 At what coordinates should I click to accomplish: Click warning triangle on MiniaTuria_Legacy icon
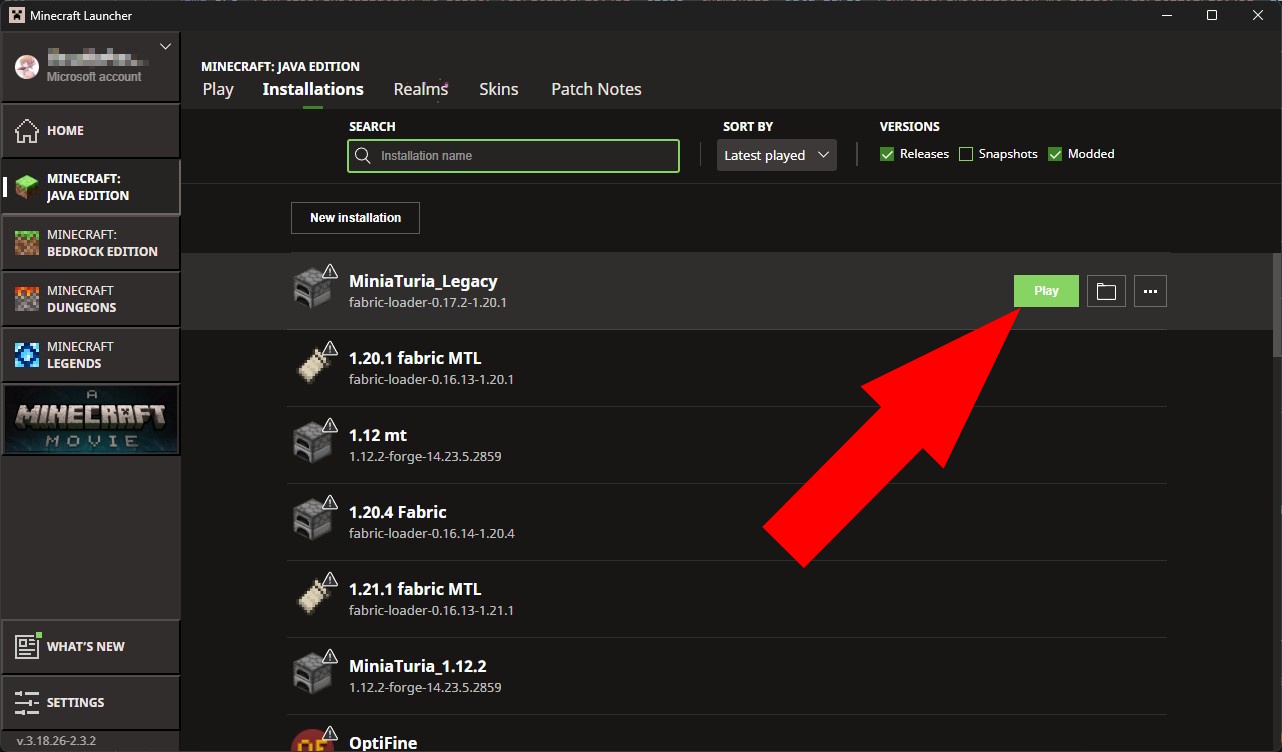(329, 272)
